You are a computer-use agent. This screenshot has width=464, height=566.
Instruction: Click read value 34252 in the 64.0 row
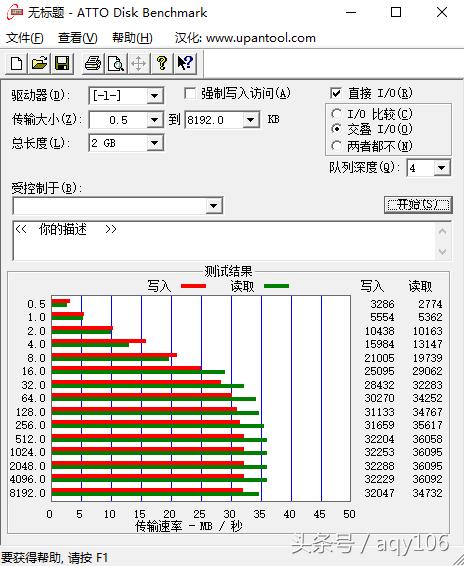428,399
